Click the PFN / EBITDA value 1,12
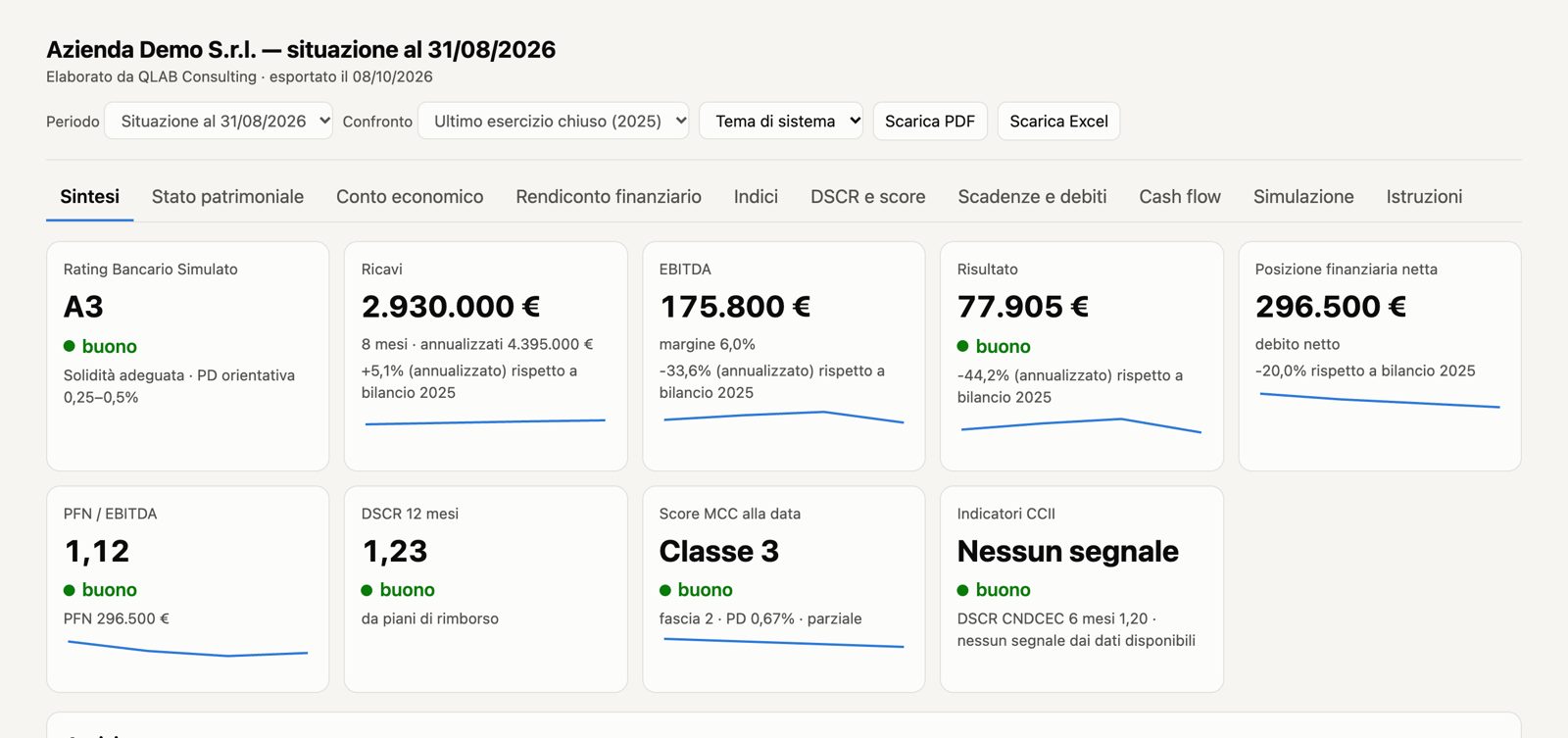The width and height of the screenshot is (1568, 738). coord(96,551)
